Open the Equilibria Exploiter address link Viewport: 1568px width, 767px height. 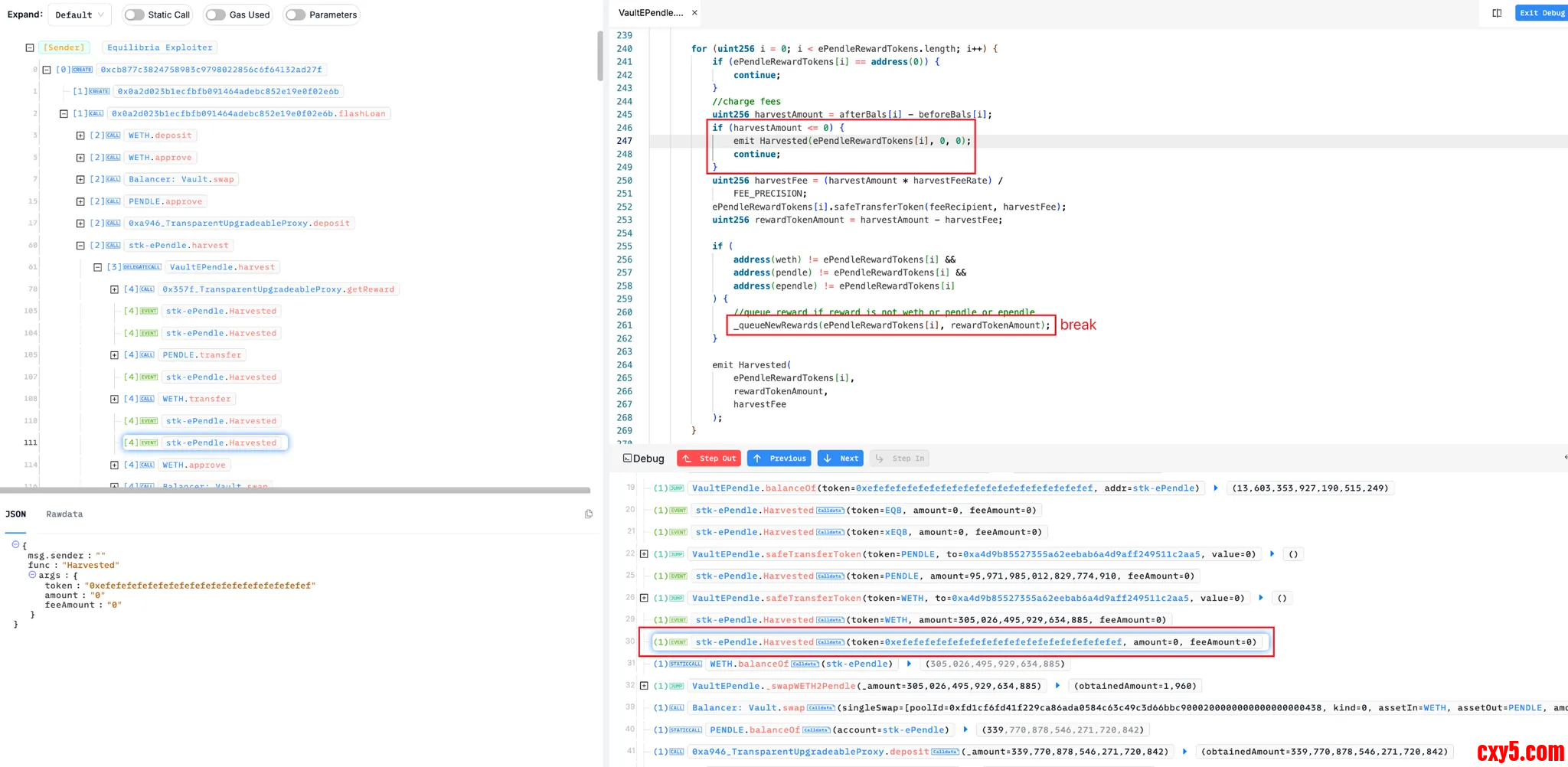160,47
